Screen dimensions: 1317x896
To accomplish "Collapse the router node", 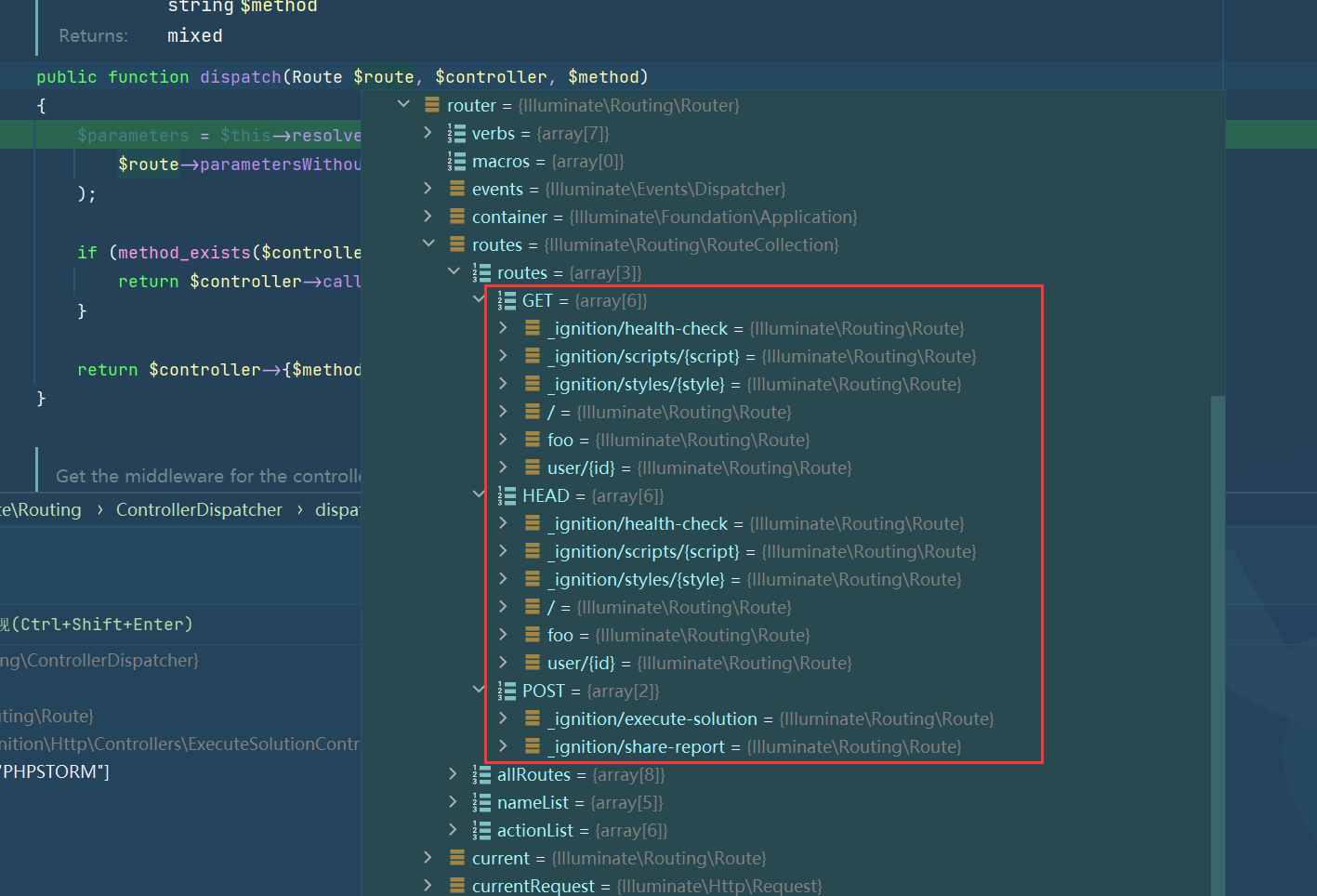I will [403, 104].
